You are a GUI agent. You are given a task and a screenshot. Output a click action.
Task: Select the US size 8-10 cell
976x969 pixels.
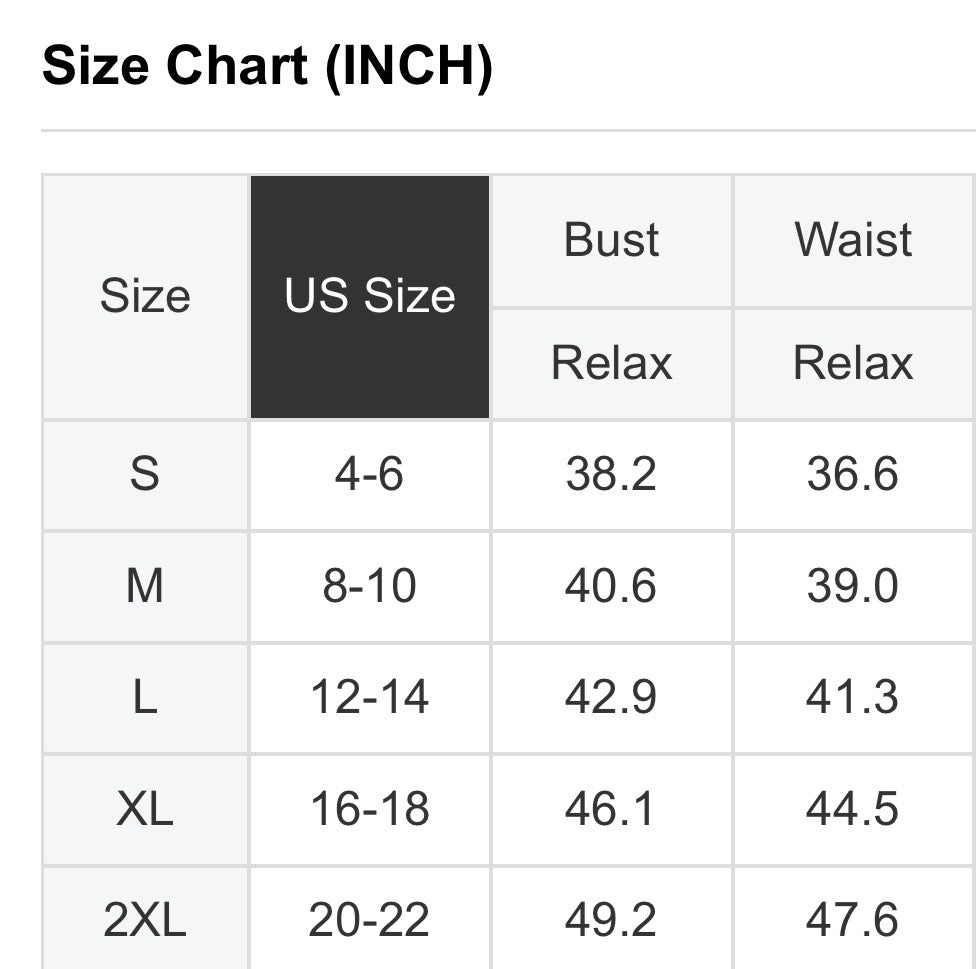370,586
